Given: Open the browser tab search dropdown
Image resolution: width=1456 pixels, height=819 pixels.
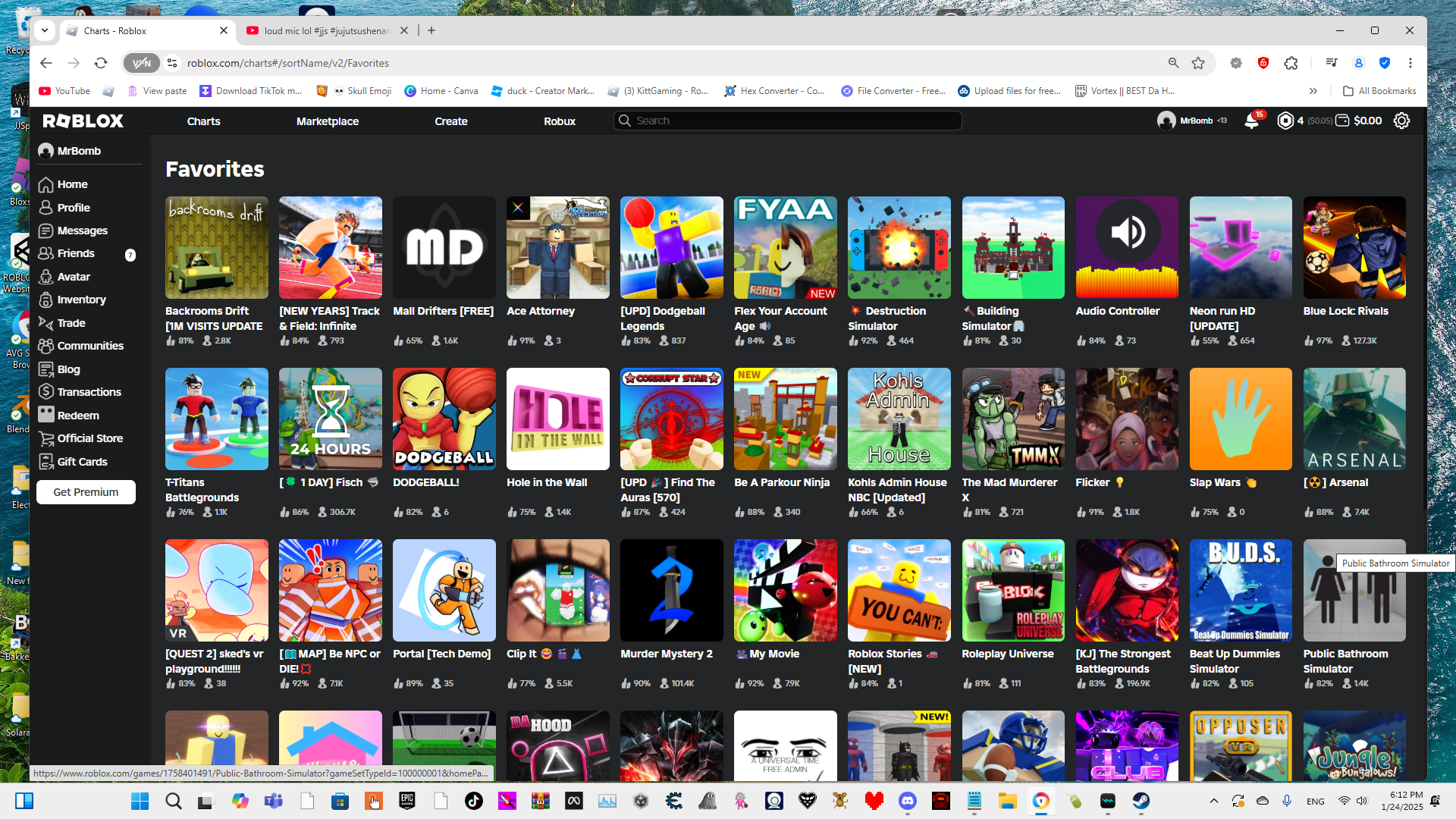Looking at the screenshot, I should coord(45,30).
